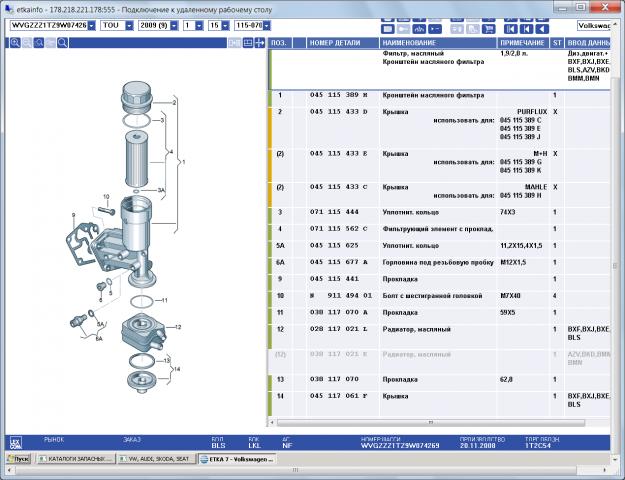This screenshot has height=480, width=625.
Task: Open the 2009 (9) model year dropdown
Action: [x=174, y=26]
